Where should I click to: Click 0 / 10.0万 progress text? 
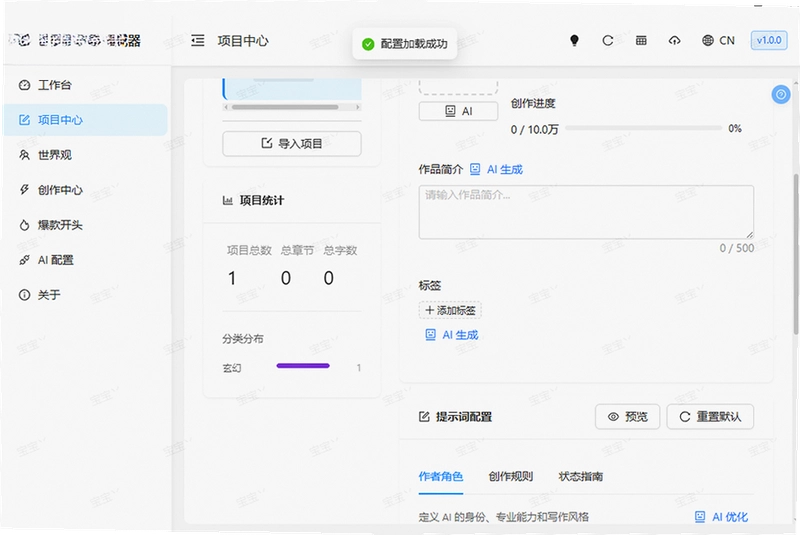pyautogui.click(x=534, y=130)
